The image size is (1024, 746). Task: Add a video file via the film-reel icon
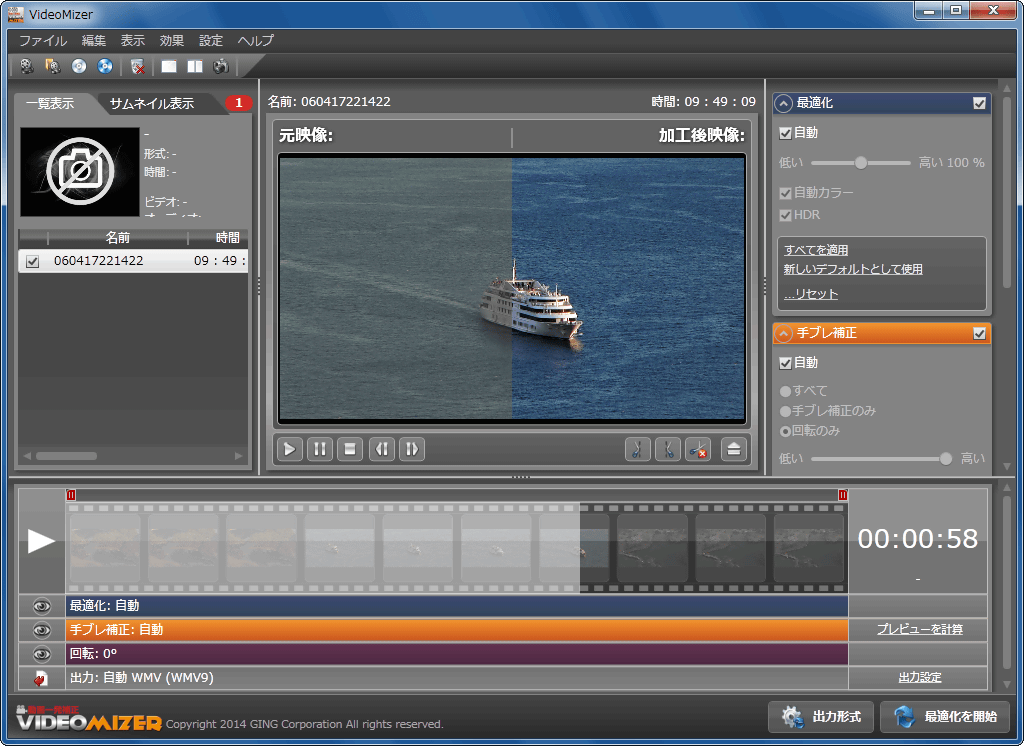pyautogui.click(x=26, y=66)
